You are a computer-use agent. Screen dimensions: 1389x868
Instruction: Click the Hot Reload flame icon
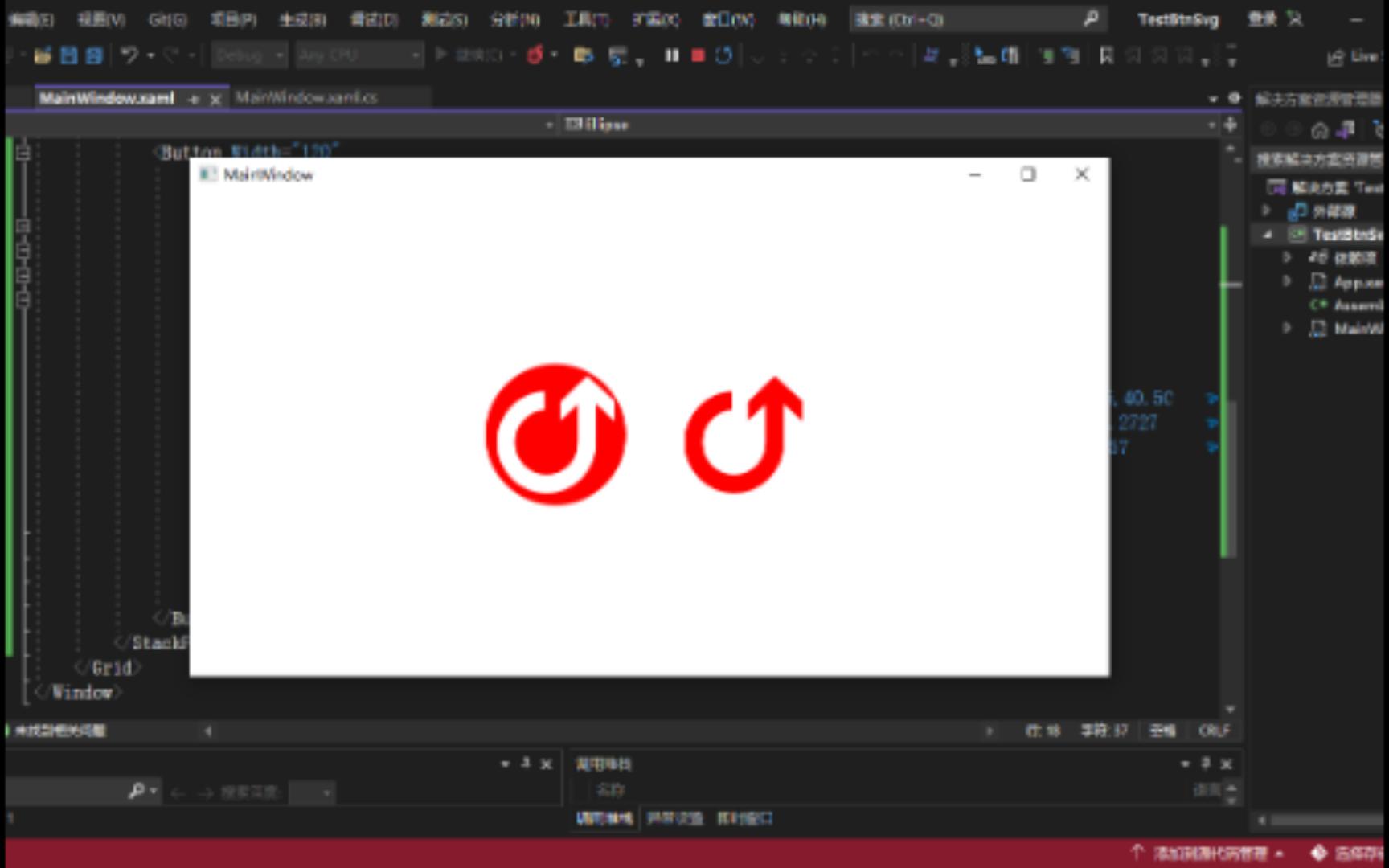[535, 55]
